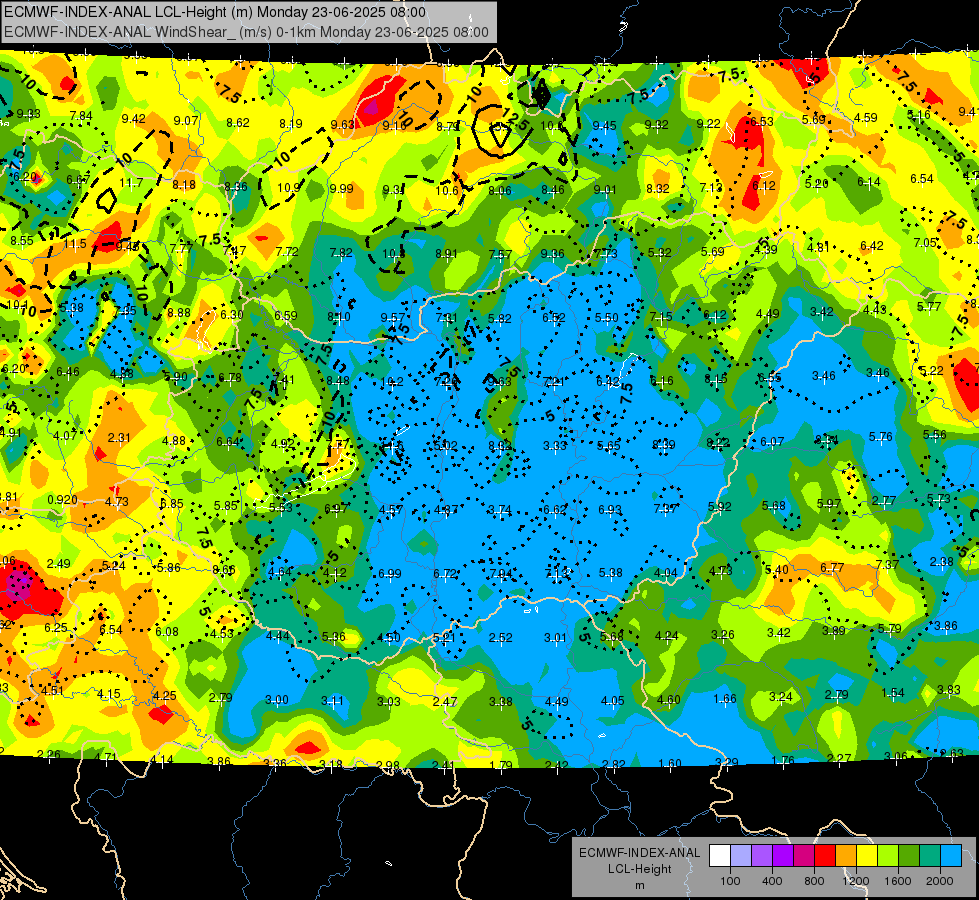979x900 pixels.
Task: Click the wind shear value 3.00
Action: click(277, 700)
